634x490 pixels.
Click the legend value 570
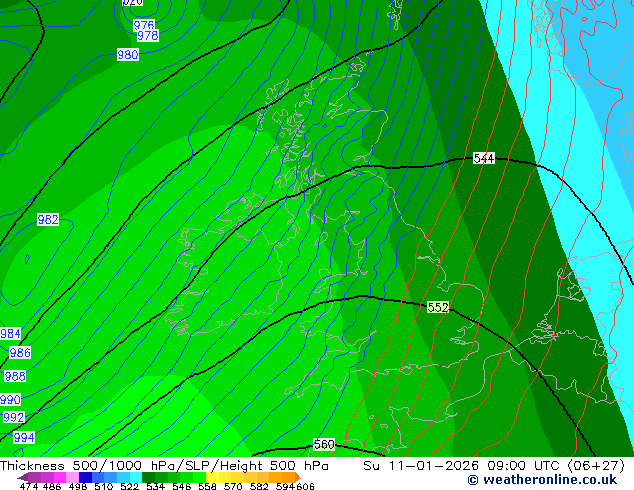(233, 486)
